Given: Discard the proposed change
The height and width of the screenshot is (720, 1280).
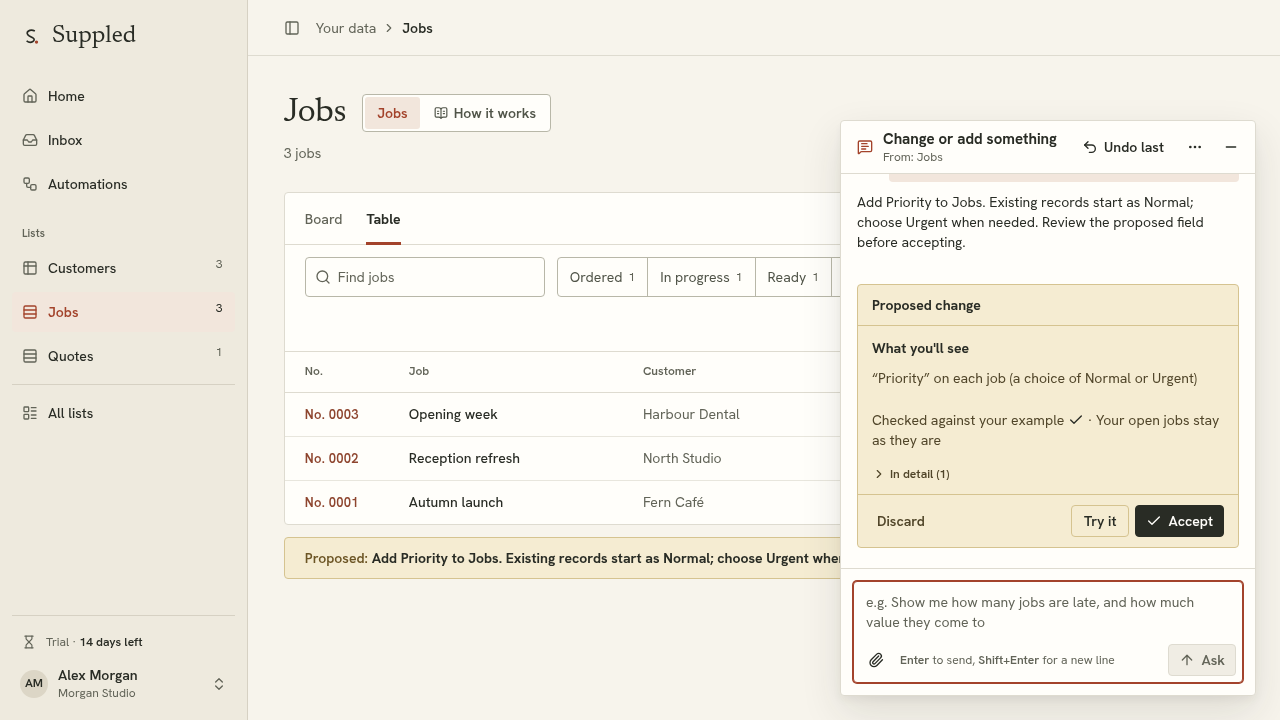Looking at the screenshot, I should click(x=901, y=521).
